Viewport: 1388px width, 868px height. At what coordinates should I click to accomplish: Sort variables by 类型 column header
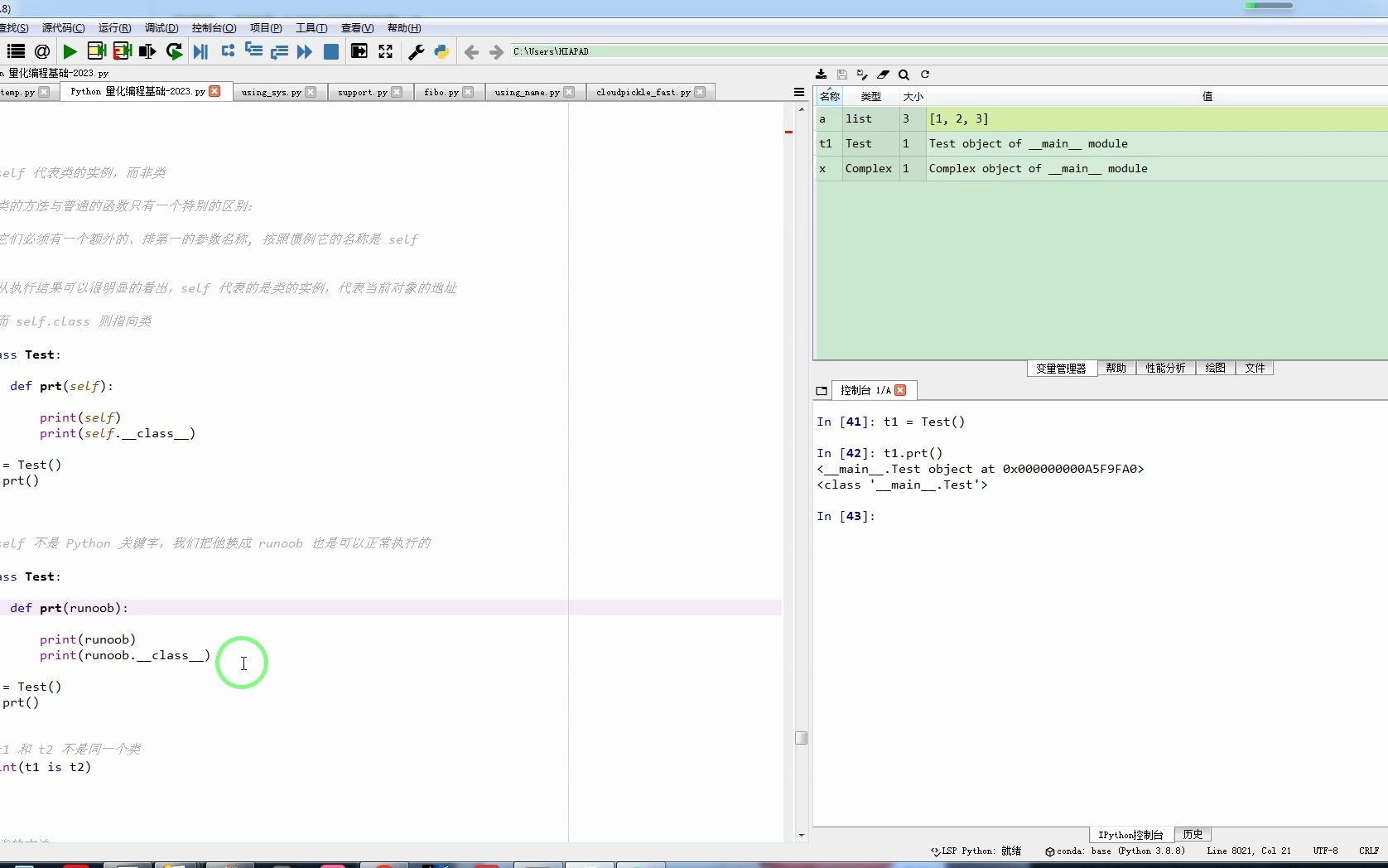click(x=870, y=97)
